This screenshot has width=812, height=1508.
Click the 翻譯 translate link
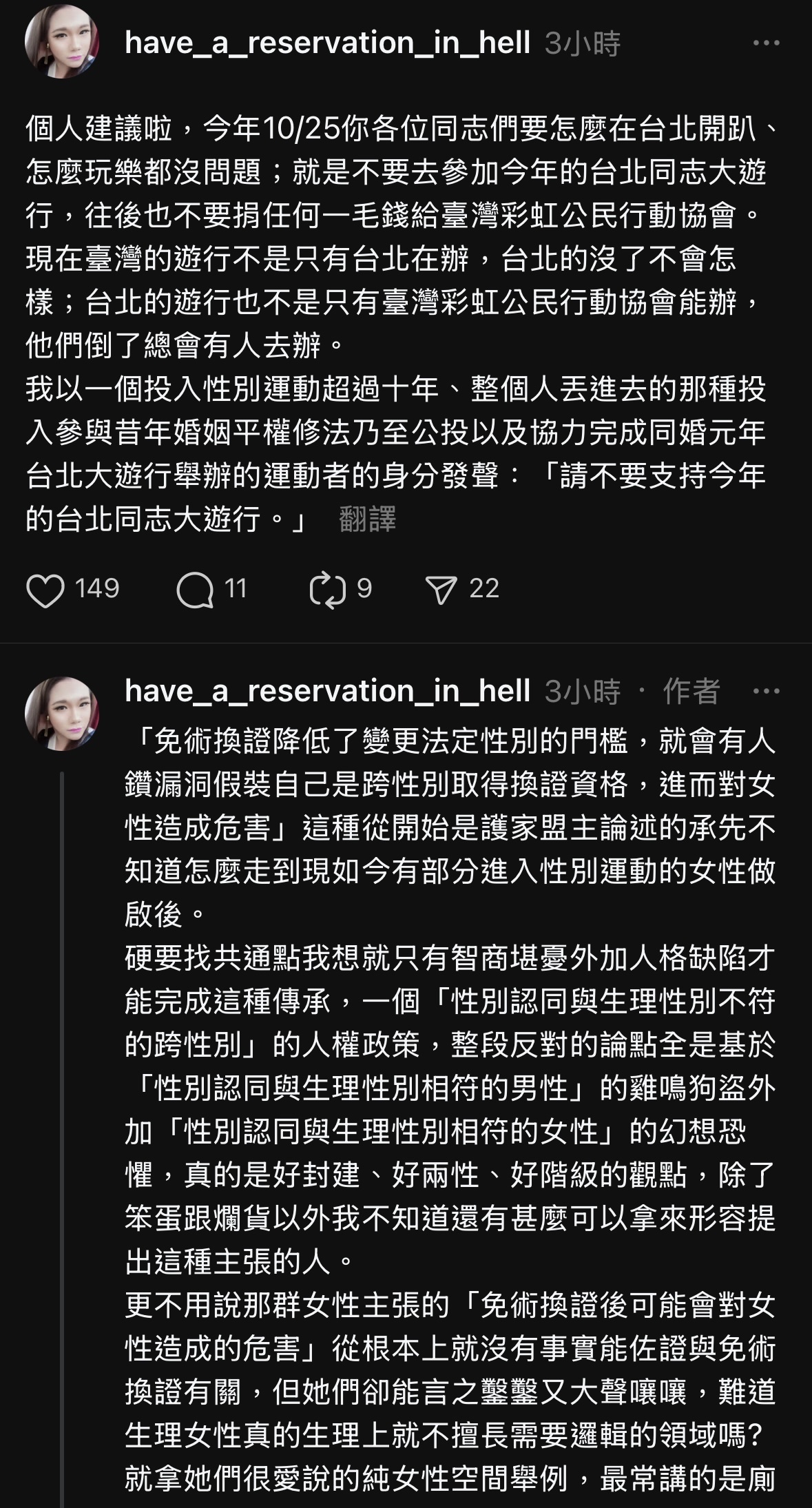point(368,519)
